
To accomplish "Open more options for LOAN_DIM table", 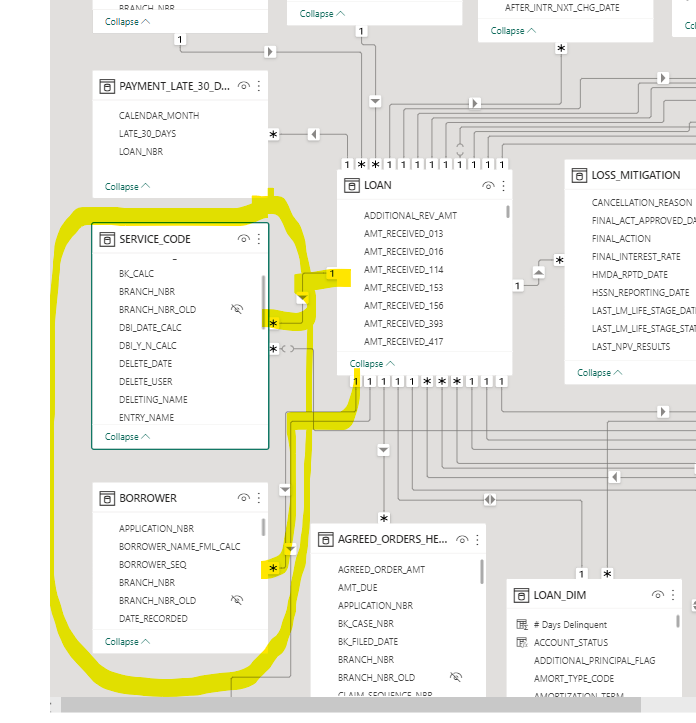I will 673,595.
